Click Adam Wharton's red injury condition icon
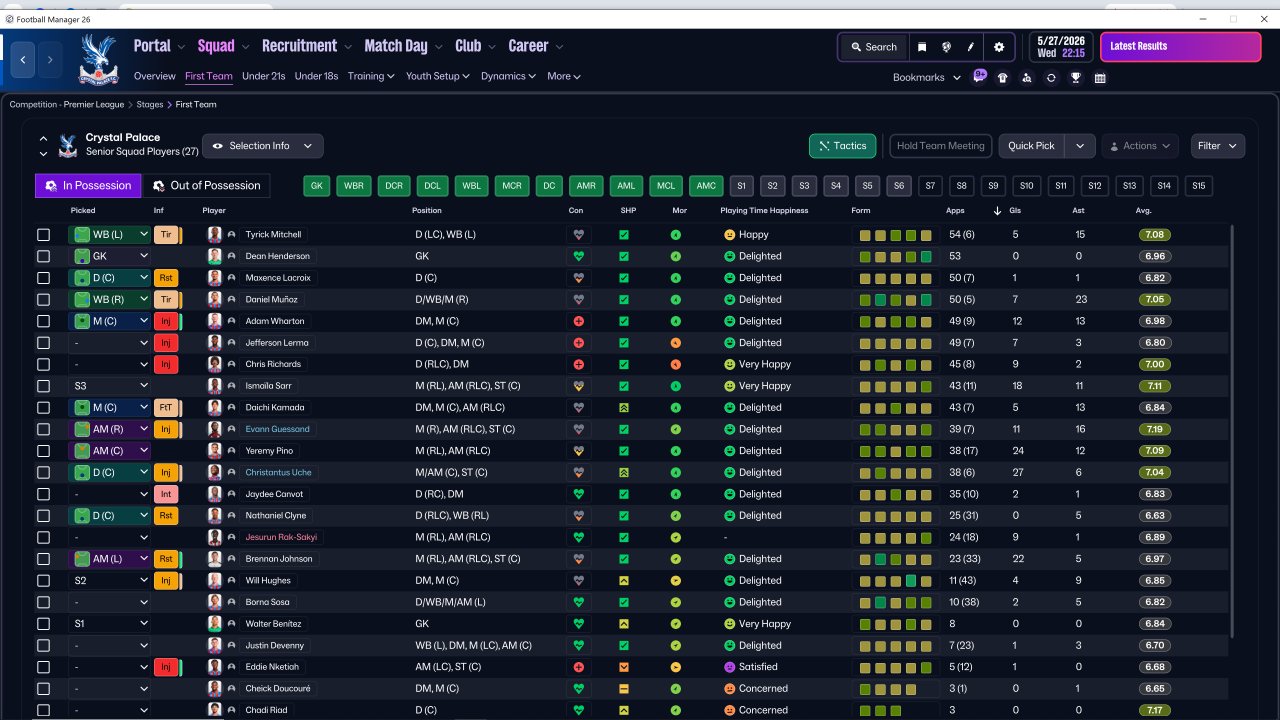This screenshot has width=1280, height=720. click(577, 321)
